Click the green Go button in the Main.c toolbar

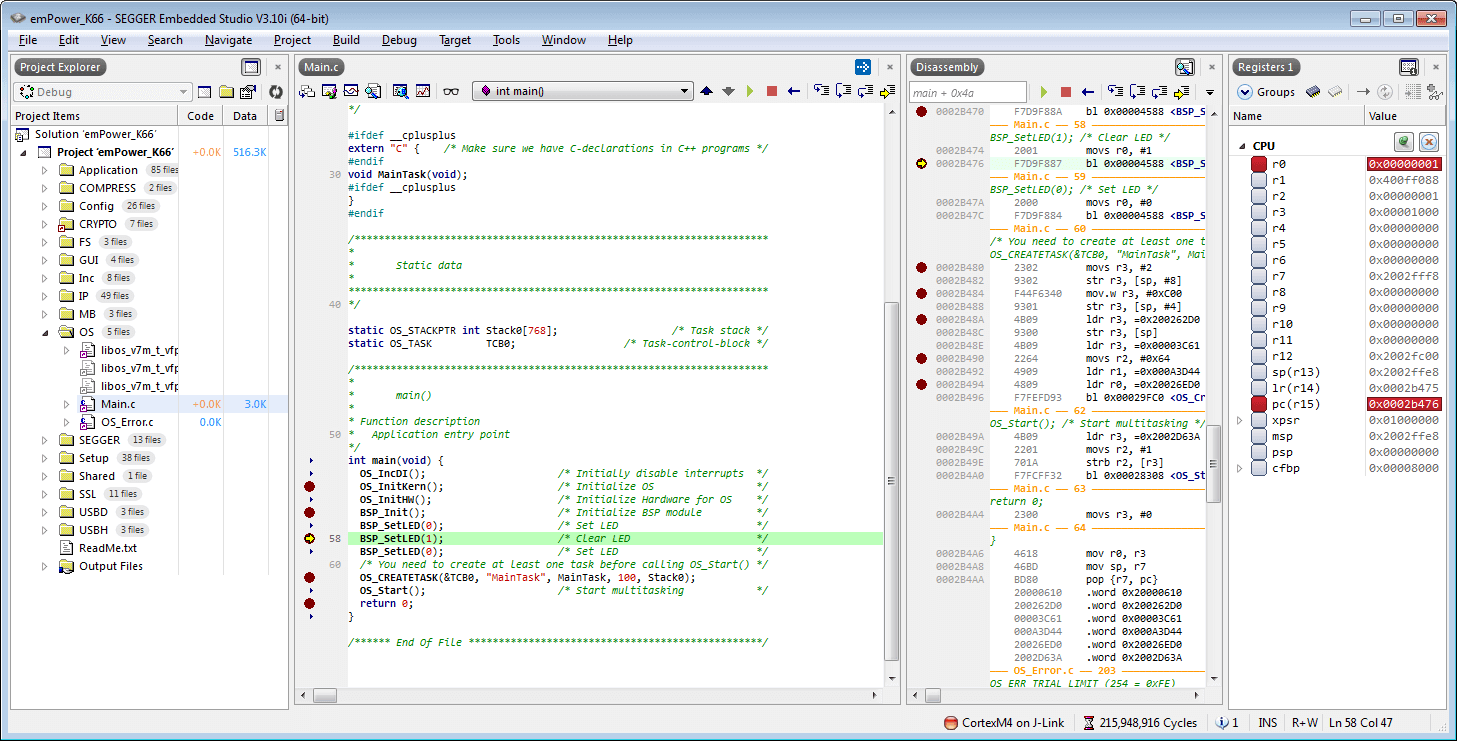[750, 91]
